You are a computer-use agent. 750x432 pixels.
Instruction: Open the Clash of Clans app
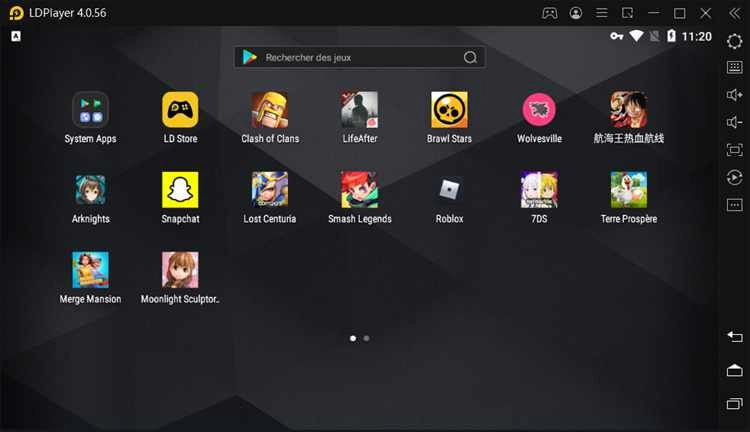(270, 110)
